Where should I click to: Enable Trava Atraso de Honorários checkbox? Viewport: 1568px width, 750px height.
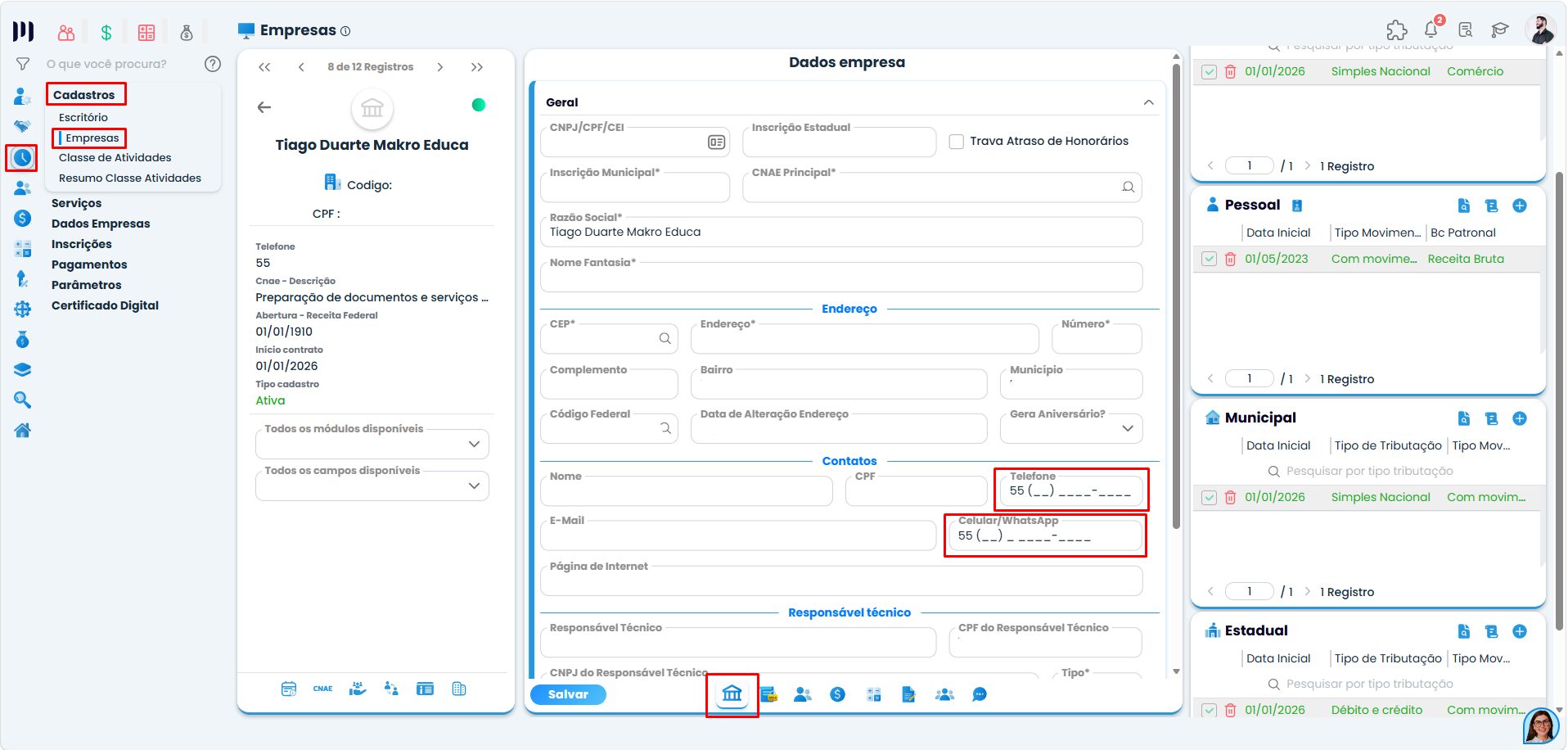956,142
